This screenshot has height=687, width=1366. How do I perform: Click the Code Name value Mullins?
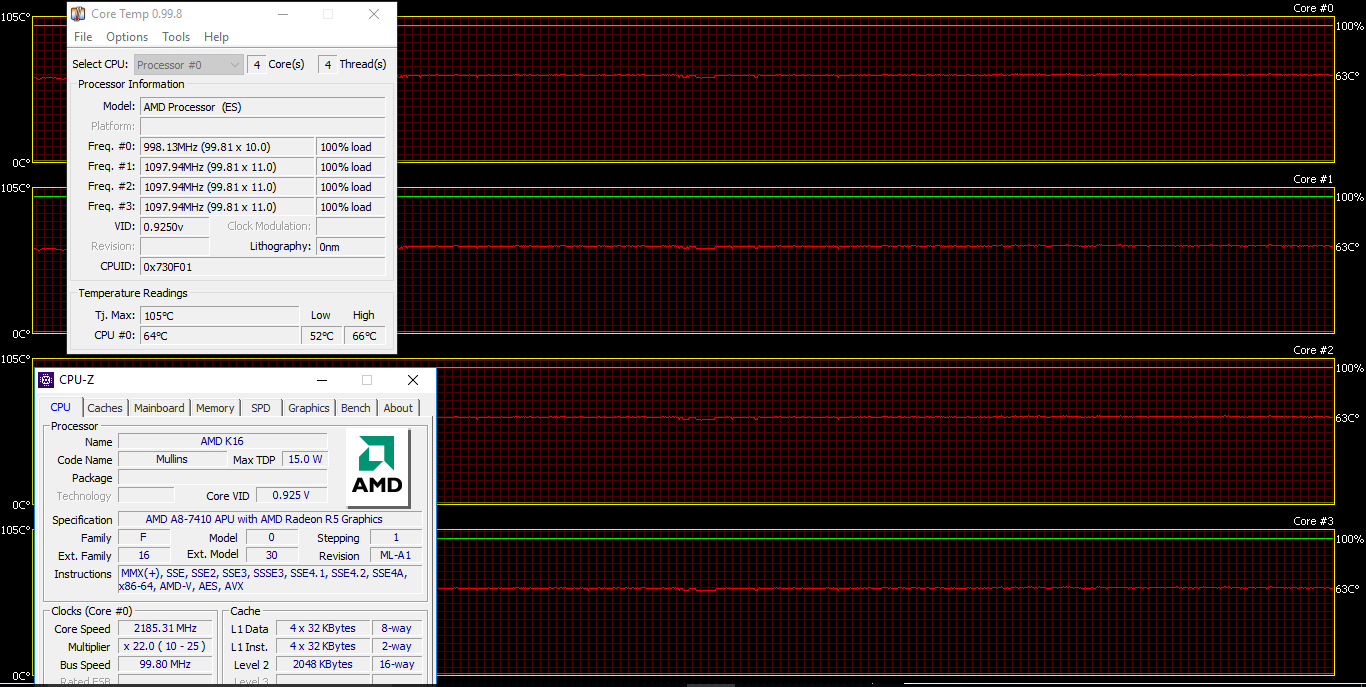[172, 459]
